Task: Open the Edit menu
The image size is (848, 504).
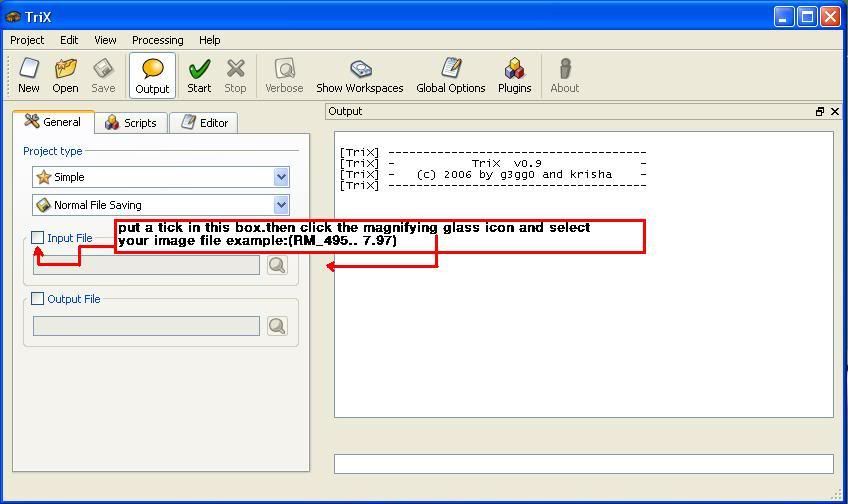Action: 69,40
